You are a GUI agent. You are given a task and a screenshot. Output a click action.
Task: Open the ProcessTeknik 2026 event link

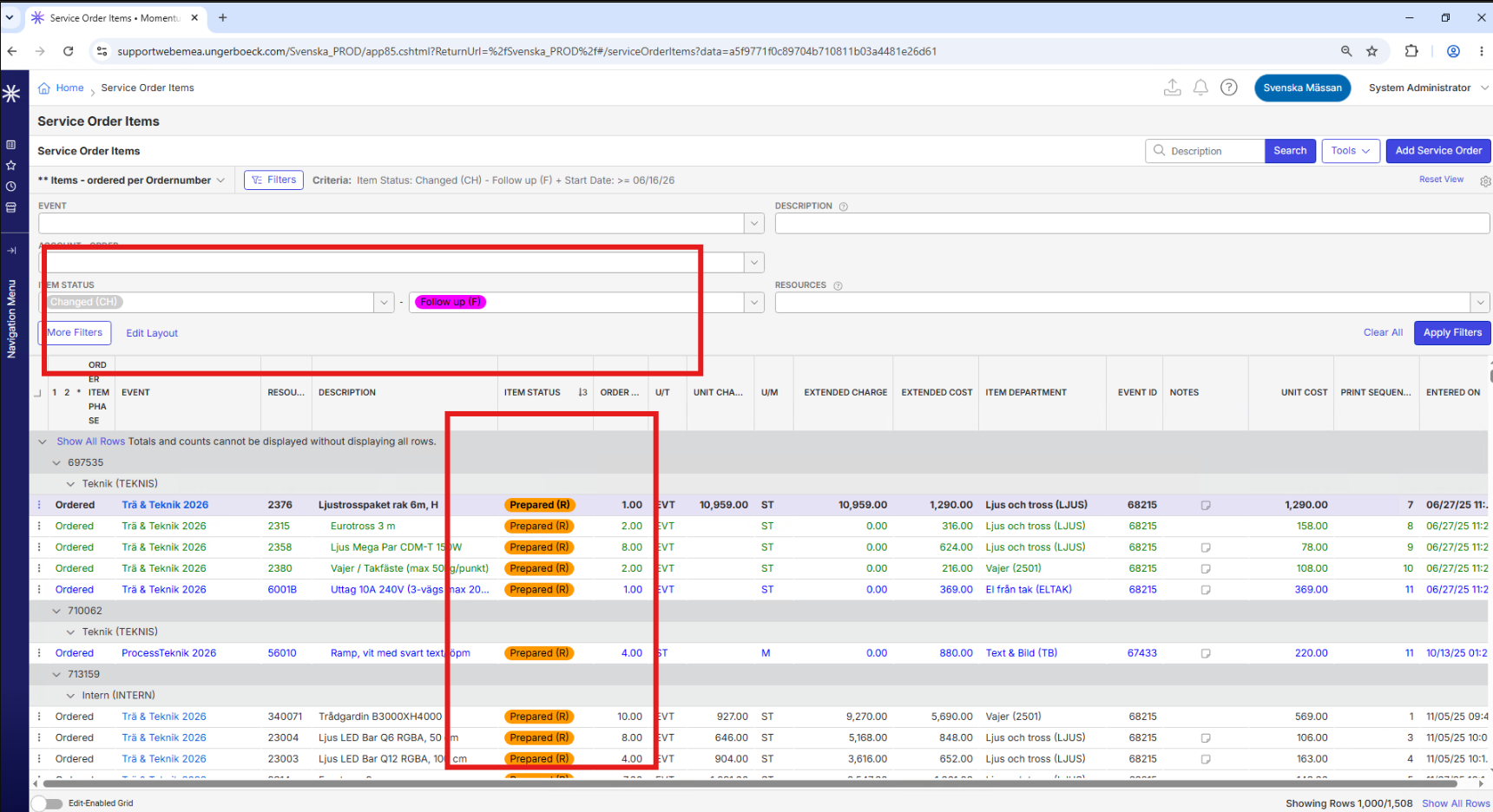click(168, 653)
